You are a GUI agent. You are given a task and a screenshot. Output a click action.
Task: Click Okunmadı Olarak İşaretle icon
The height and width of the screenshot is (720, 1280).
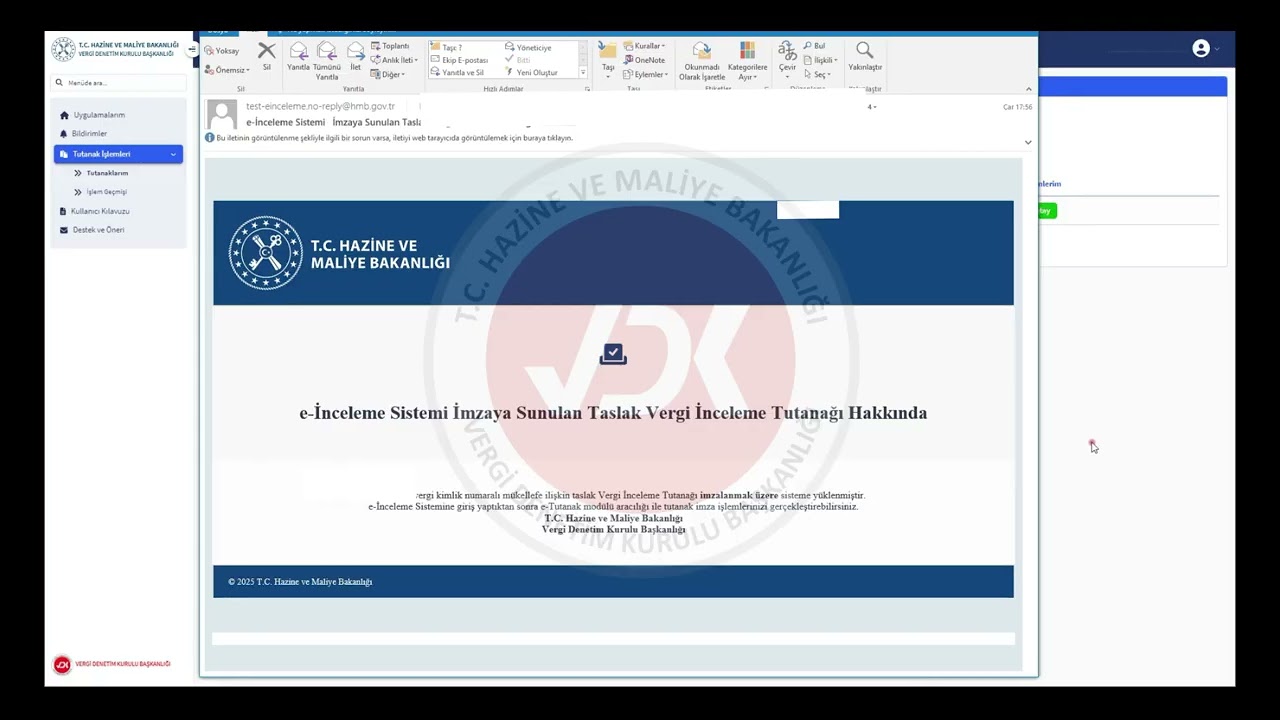[x=702, y=51]
